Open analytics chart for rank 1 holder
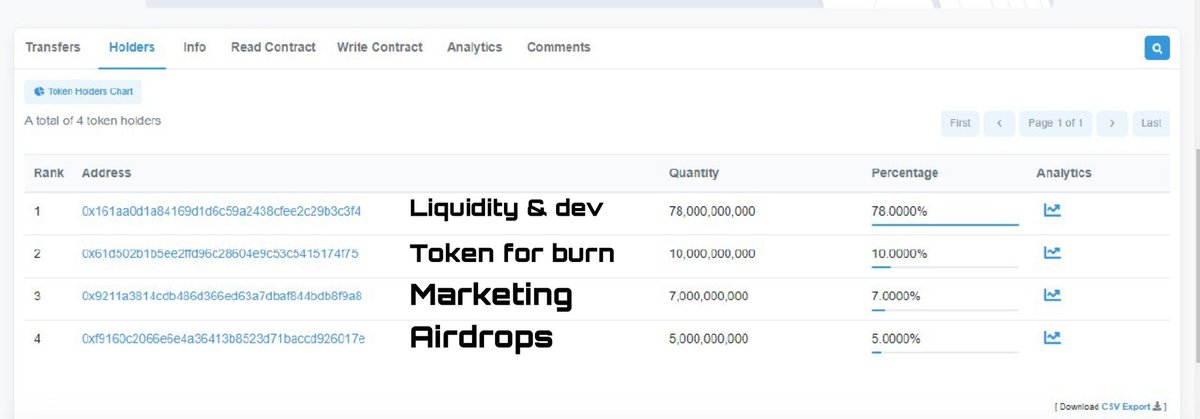The height and width of the screenshot is (419, 1200). pos(1052,210)
